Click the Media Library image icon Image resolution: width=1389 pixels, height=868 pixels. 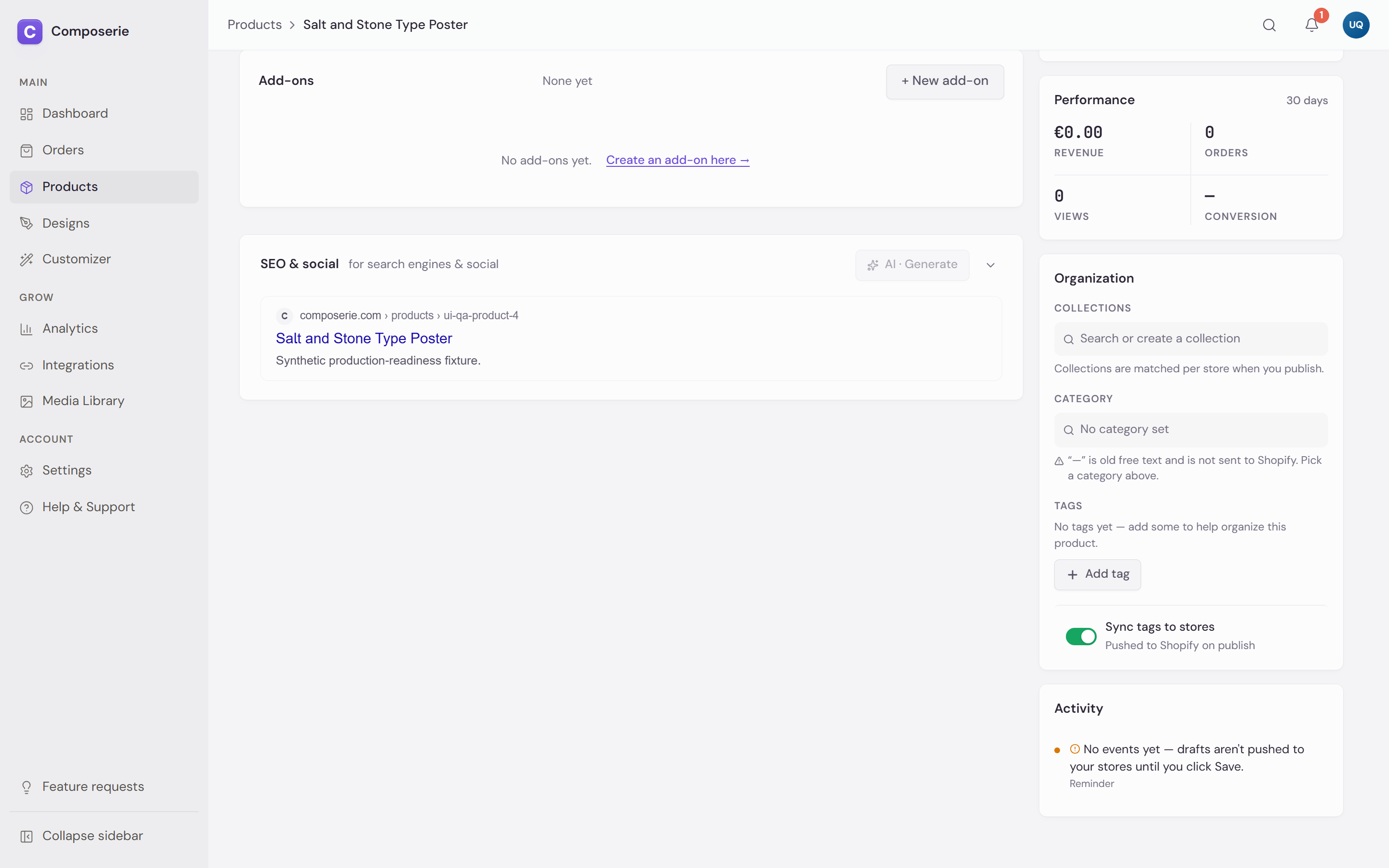27,401
